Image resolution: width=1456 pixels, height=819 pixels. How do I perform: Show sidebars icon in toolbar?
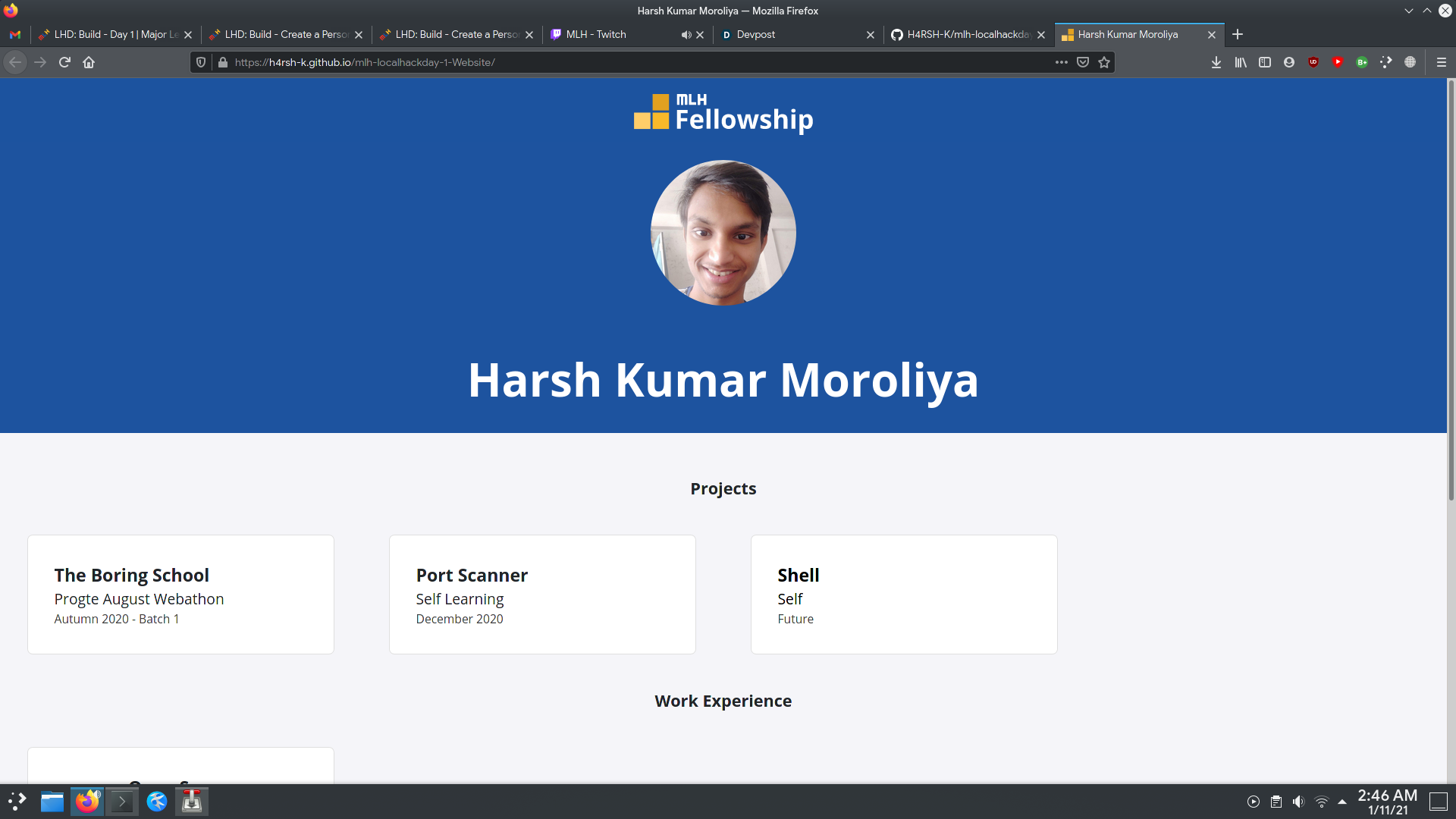pos(1265,62)
